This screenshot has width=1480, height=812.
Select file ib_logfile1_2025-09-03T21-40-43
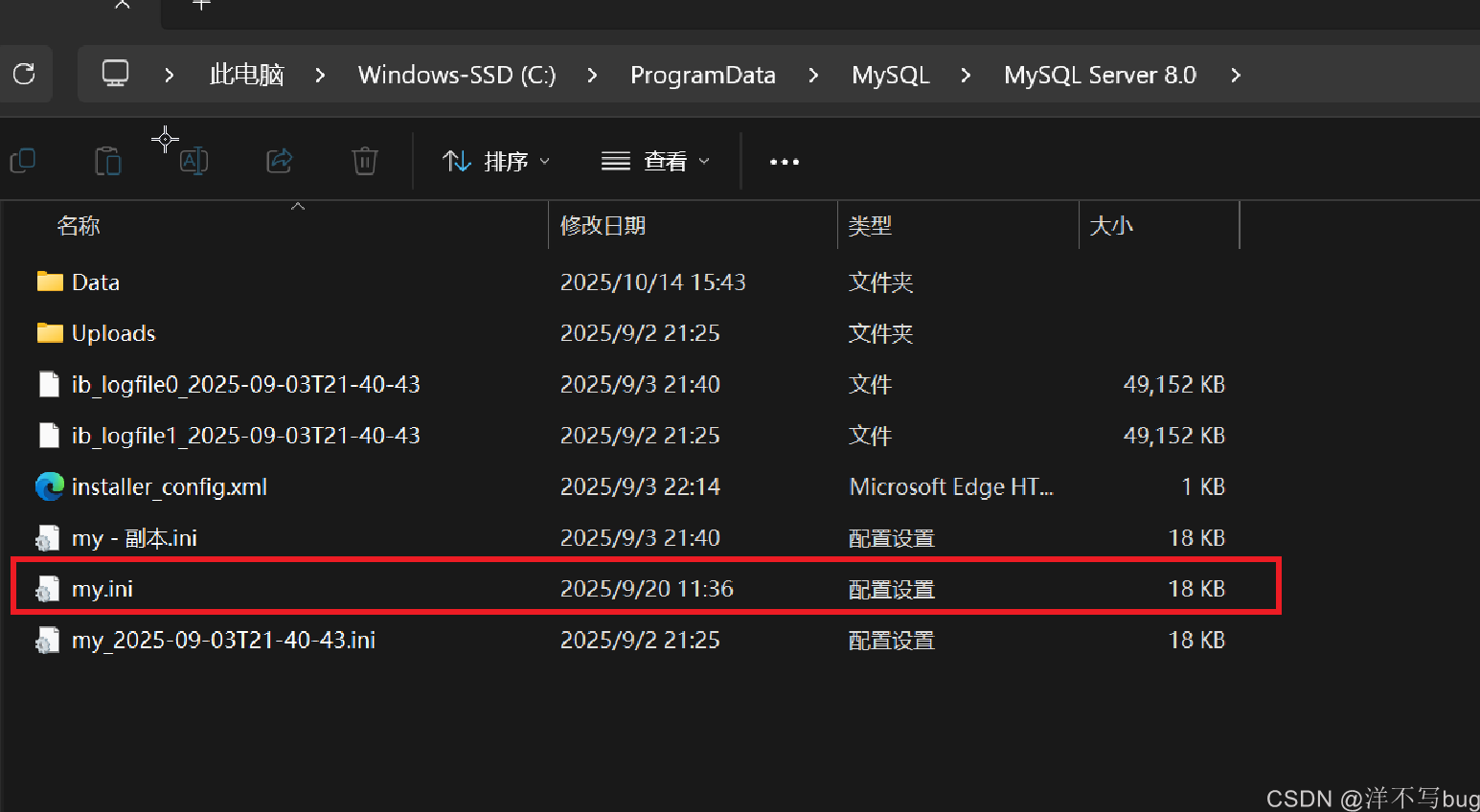point(246,436)
